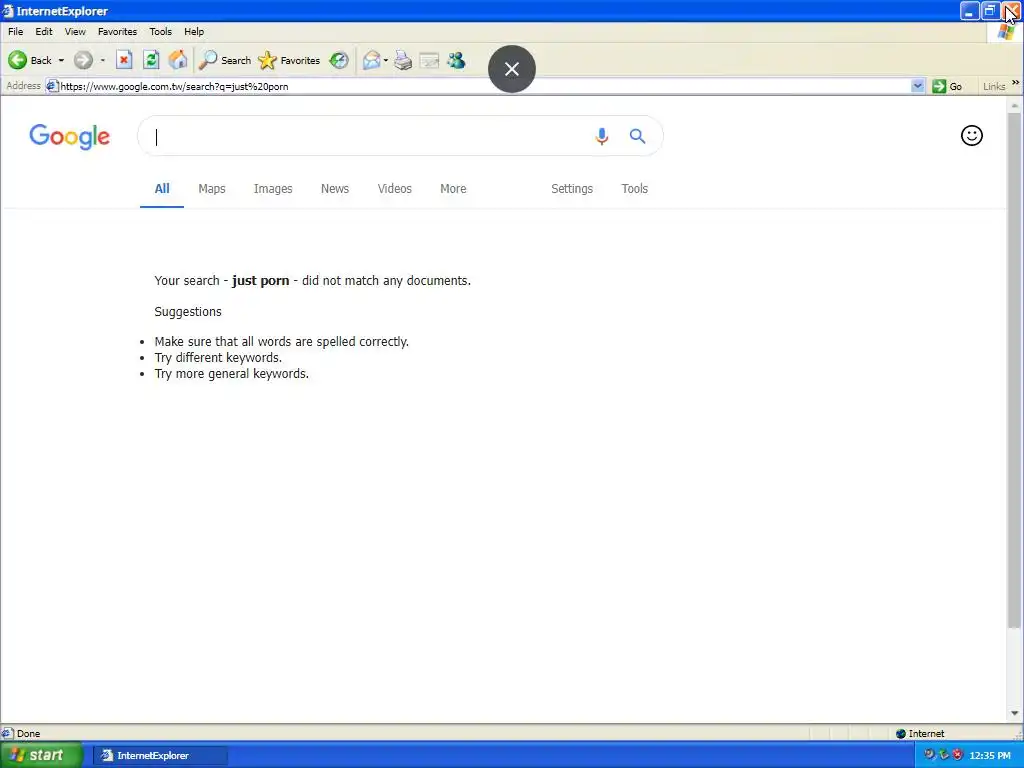Open the Help menu

point(194,31)
